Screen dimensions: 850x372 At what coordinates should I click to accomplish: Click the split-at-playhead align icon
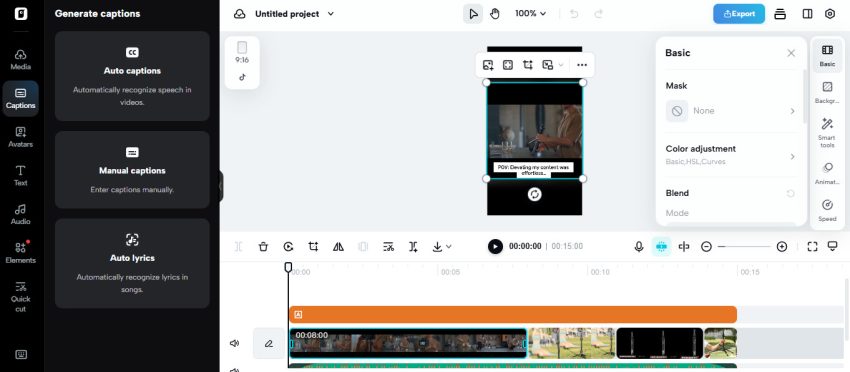684,247
